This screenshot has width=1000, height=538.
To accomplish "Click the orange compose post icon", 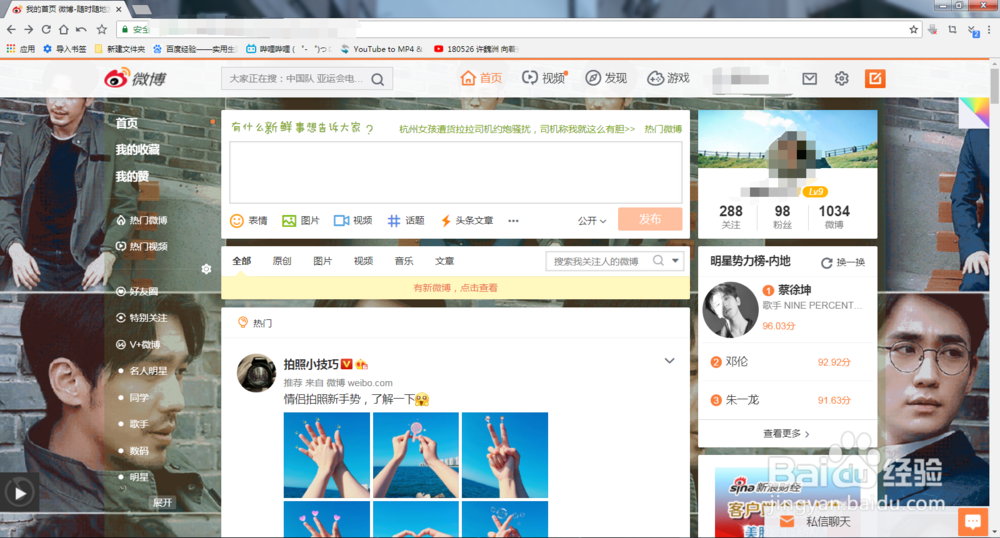I will tap(875, 78).
